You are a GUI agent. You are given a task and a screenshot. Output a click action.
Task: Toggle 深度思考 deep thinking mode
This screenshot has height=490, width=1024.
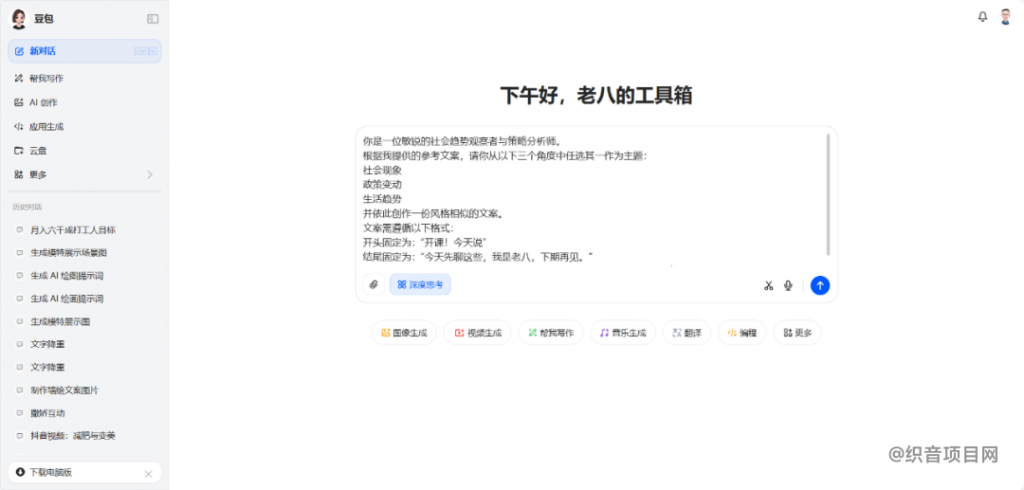(421, 285)
